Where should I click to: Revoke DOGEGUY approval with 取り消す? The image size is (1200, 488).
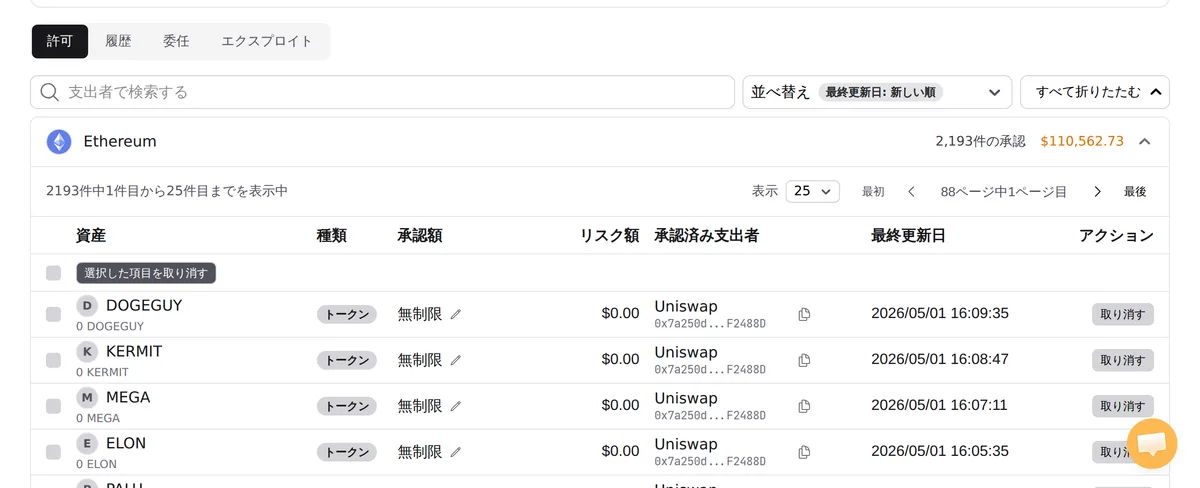tap(1122, 314)
